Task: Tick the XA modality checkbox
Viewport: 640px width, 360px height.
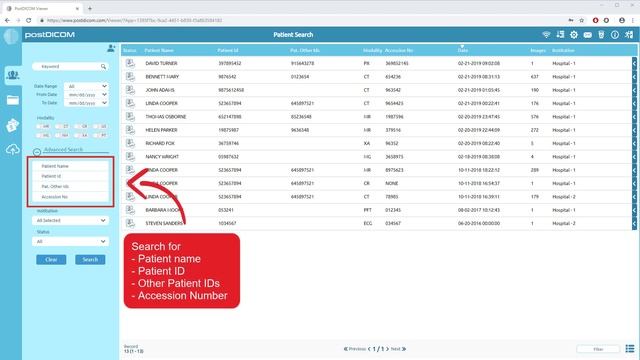Action: pyautogui.click(x=82, y=135)
